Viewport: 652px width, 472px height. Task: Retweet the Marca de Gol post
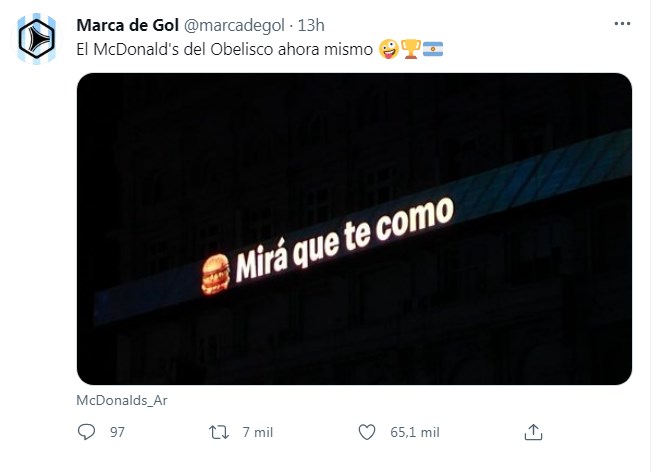tap(219, 432)
